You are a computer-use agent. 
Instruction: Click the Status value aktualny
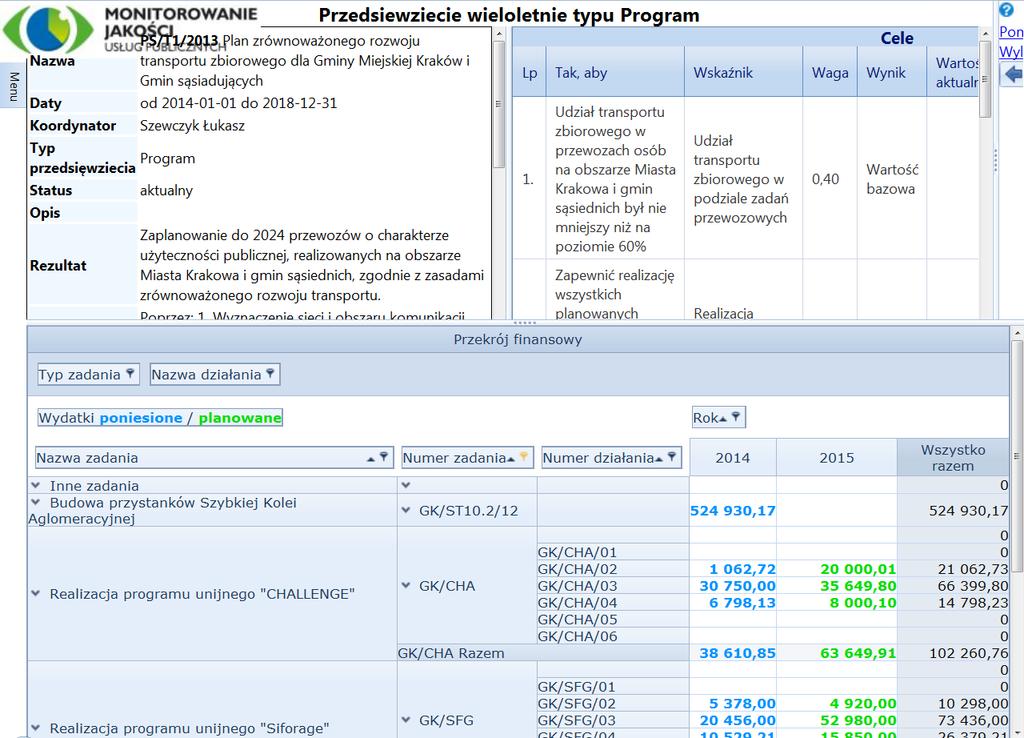[166, 191]
